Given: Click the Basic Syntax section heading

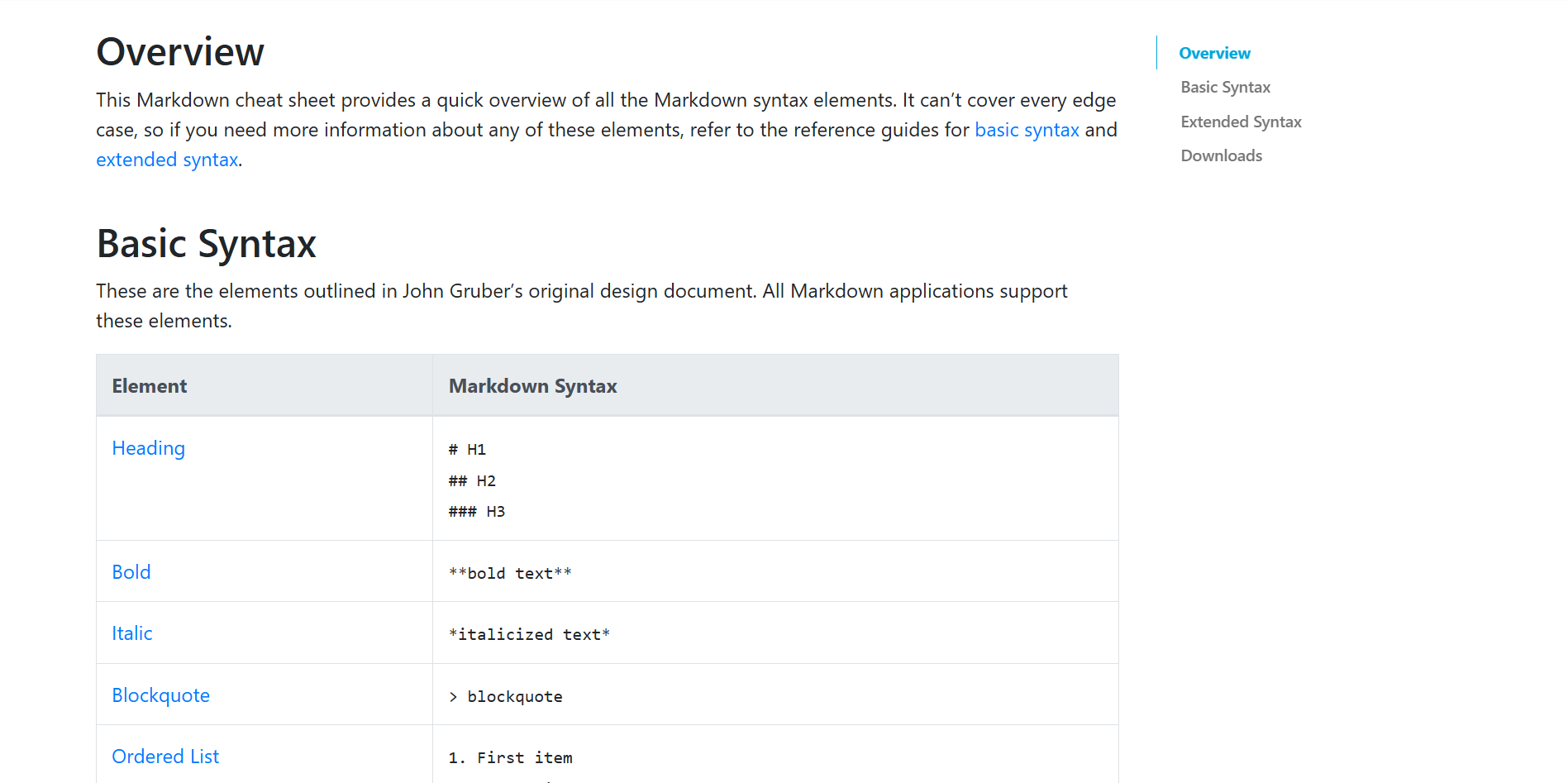Looking at the screenshot, I should pyautogui.click(x=207, y=244).
